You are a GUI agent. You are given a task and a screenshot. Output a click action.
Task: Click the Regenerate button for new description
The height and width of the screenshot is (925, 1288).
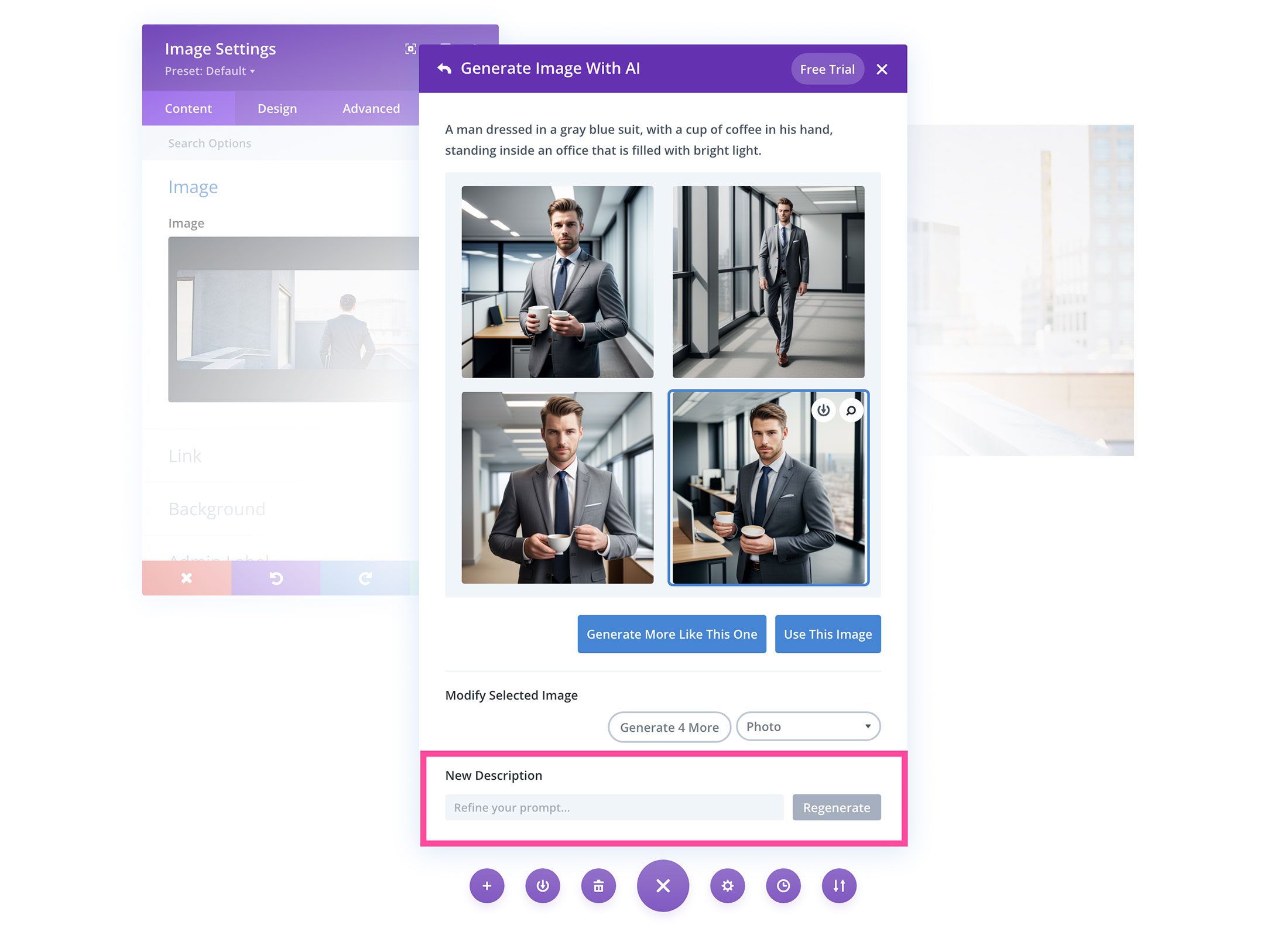tap(837, 807)
